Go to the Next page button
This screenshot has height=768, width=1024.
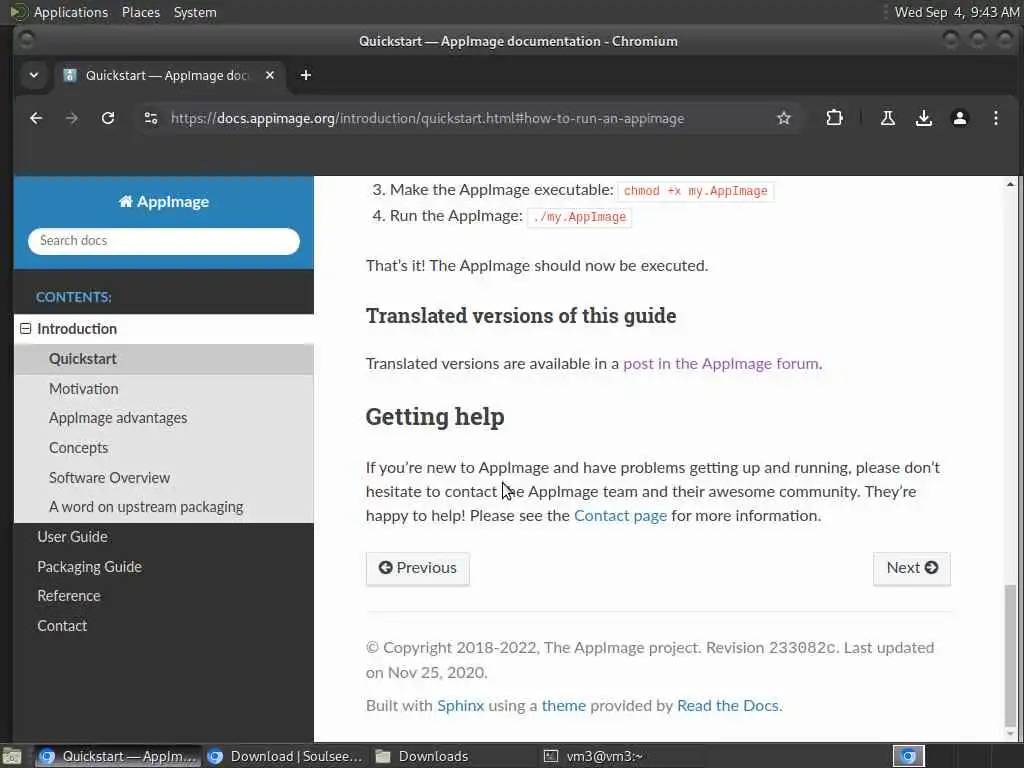[912, 568]
